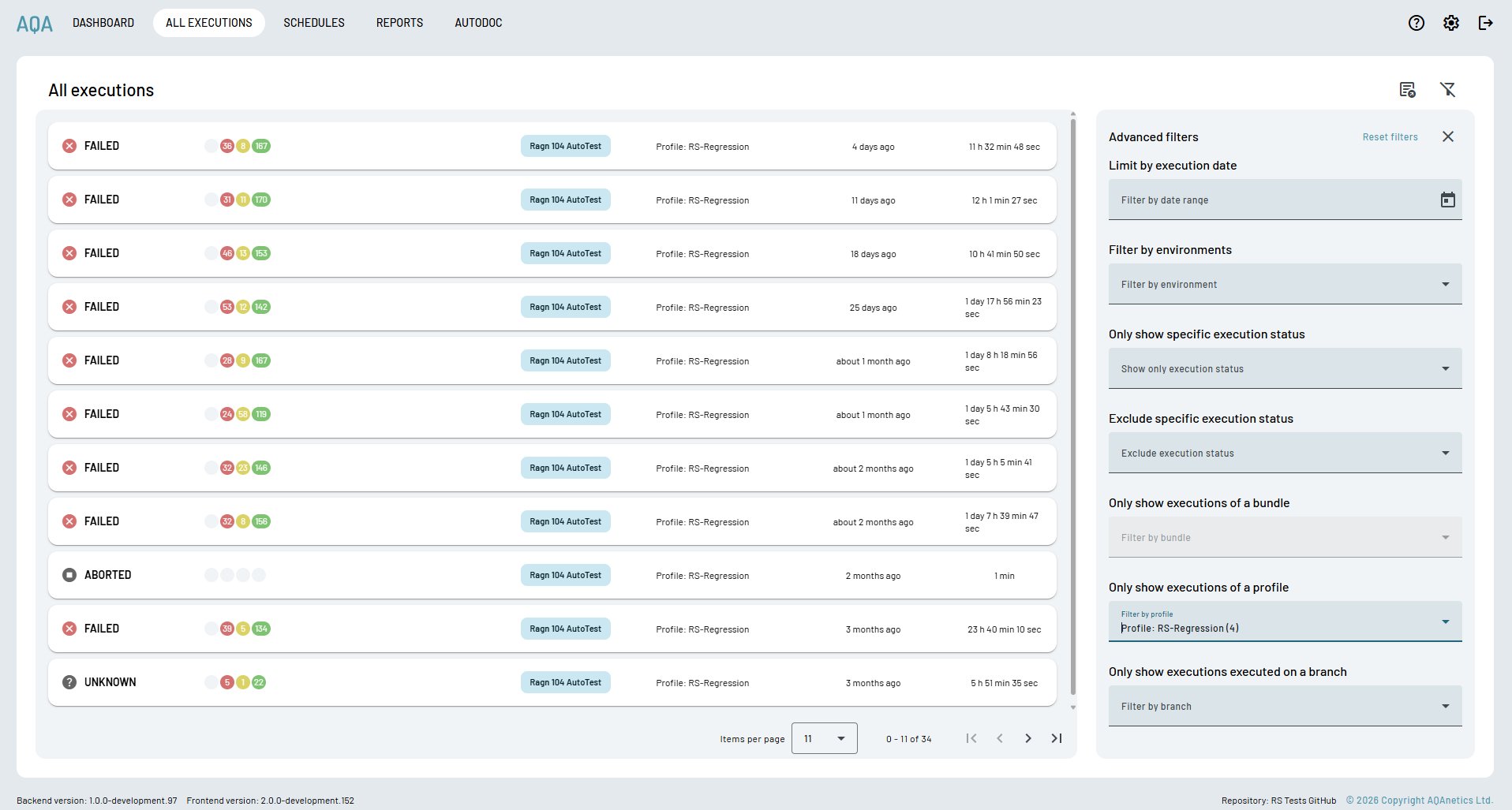Viewport: 1512px width, 810px height.
Task: Click the logout icon
Action: [x=1485, y=23]
